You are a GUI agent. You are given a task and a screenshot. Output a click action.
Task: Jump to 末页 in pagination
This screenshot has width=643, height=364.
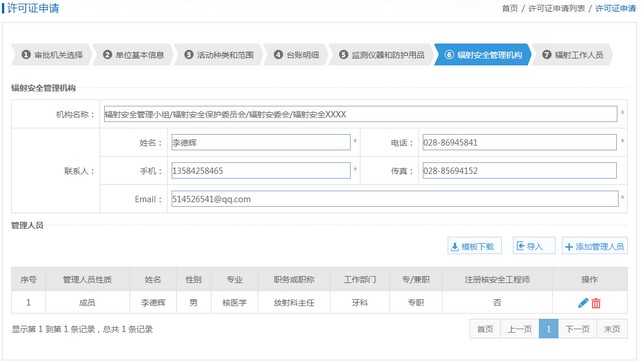(612, 329)
